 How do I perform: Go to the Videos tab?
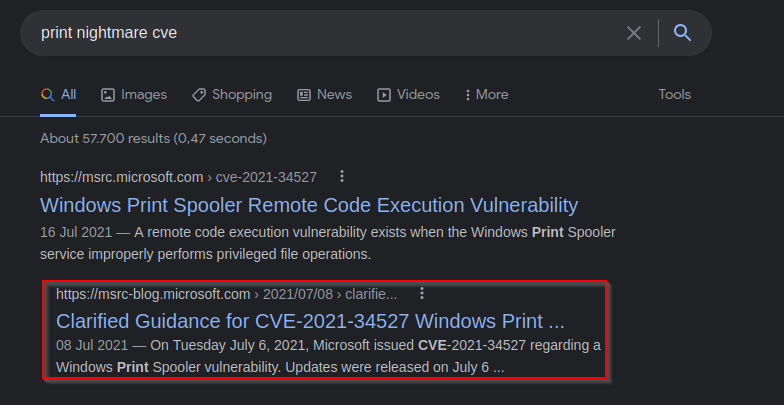click(x=408, y=94)
